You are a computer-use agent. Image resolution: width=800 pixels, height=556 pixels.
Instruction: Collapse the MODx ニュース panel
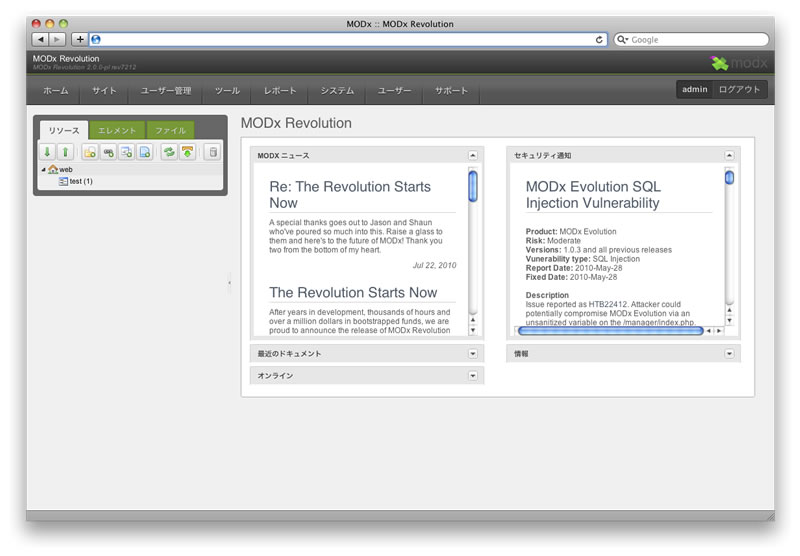[473, 155]
